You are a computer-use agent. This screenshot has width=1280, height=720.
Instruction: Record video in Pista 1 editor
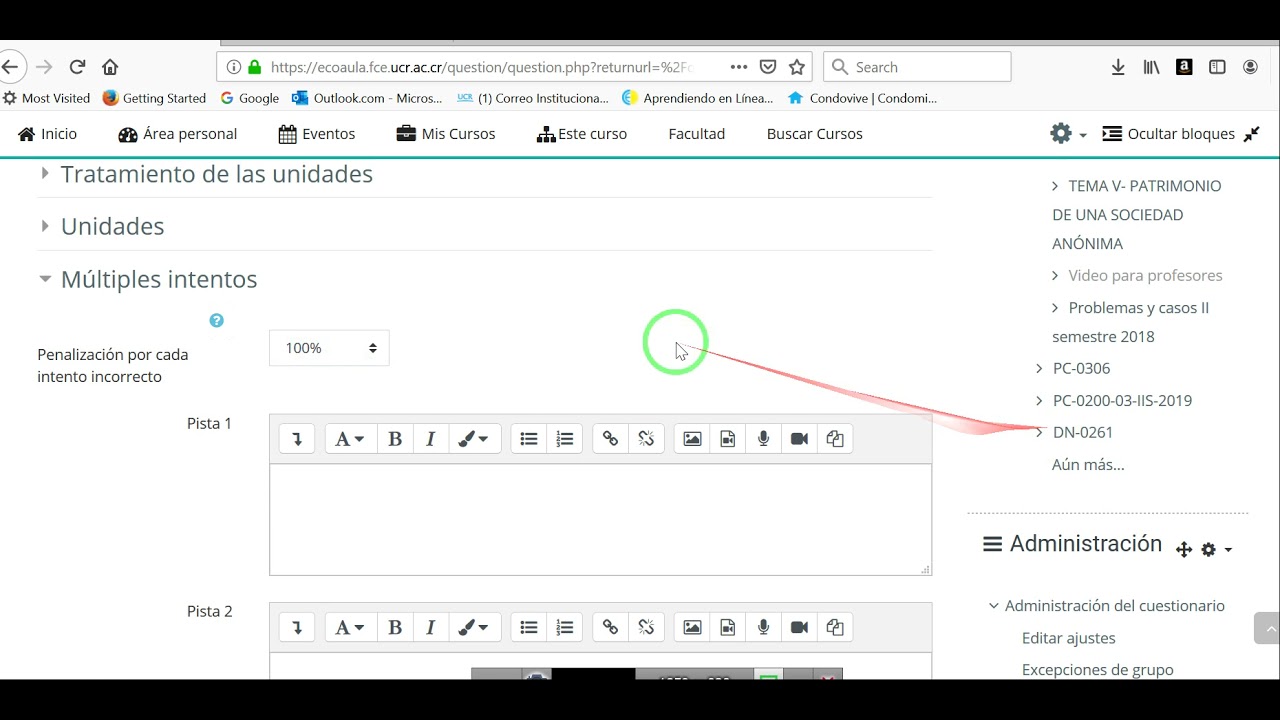tap(799, 439)
